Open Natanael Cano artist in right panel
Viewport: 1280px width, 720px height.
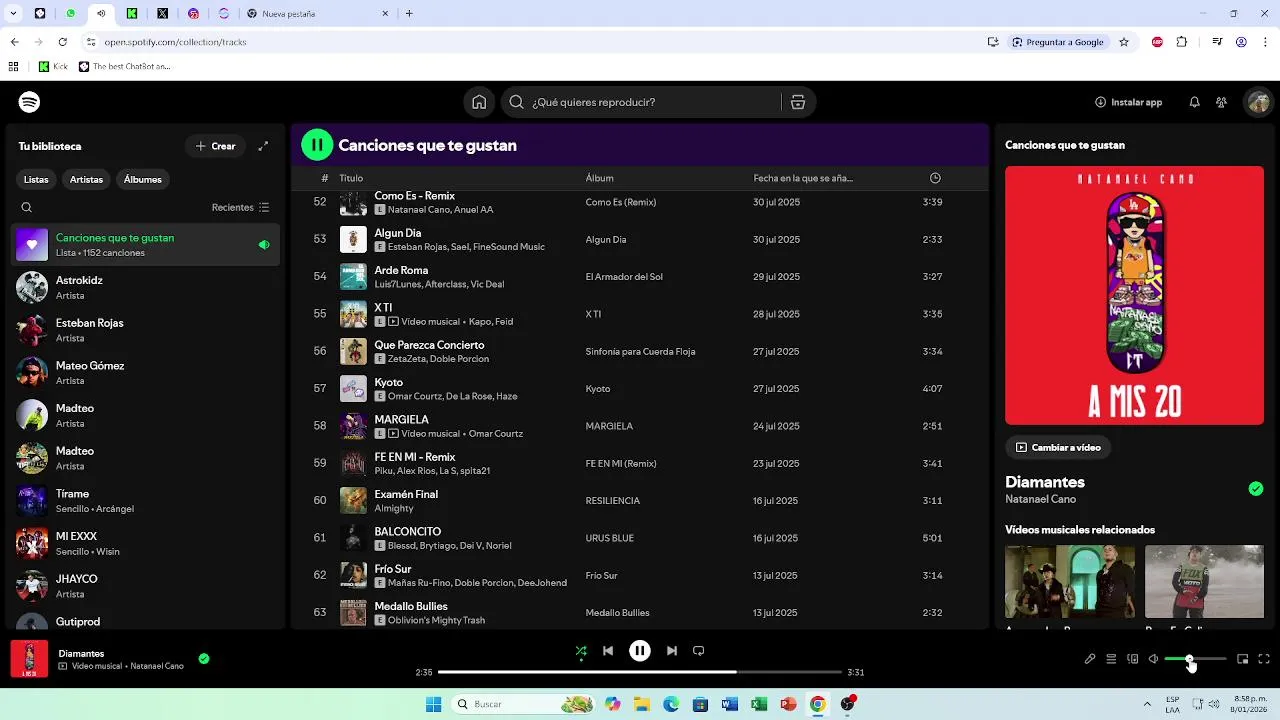(x=1040, y=499)
